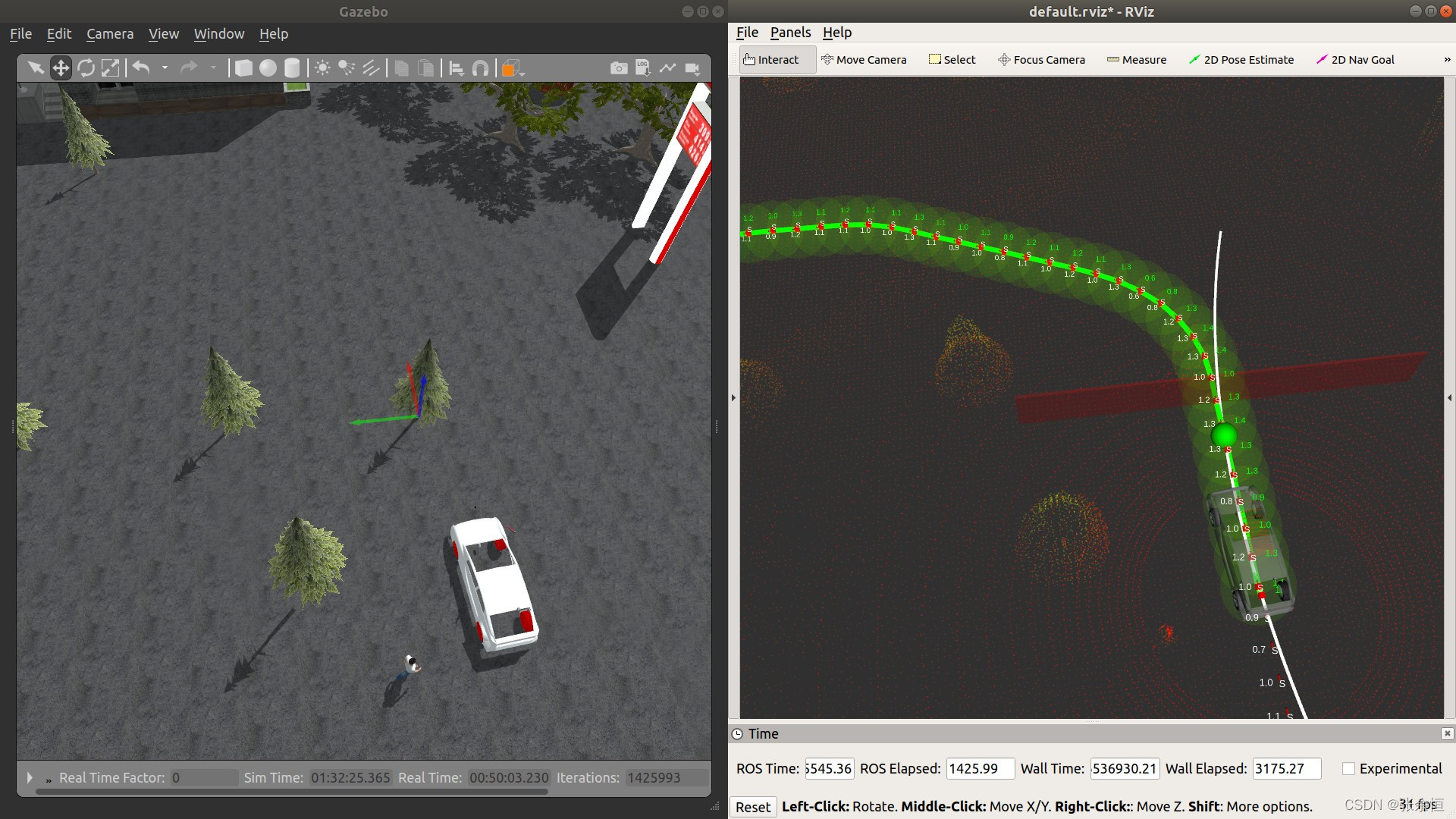Screen dimensions: 1456x819
Task: Expand the RViz toolbar overflow chevron
Action: (1447, 60)
